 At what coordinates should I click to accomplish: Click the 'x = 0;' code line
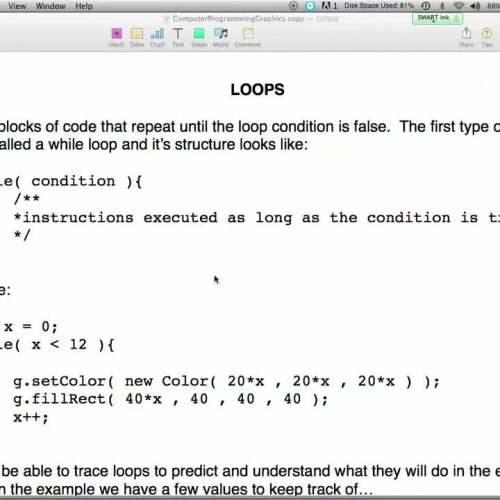tap(31, 326)
